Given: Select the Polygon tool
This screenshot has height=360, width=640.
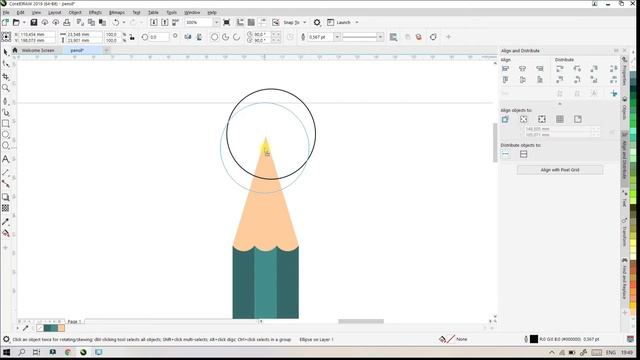Looking at the screenshot, I should pyautogui.click(x=5, y=146).
